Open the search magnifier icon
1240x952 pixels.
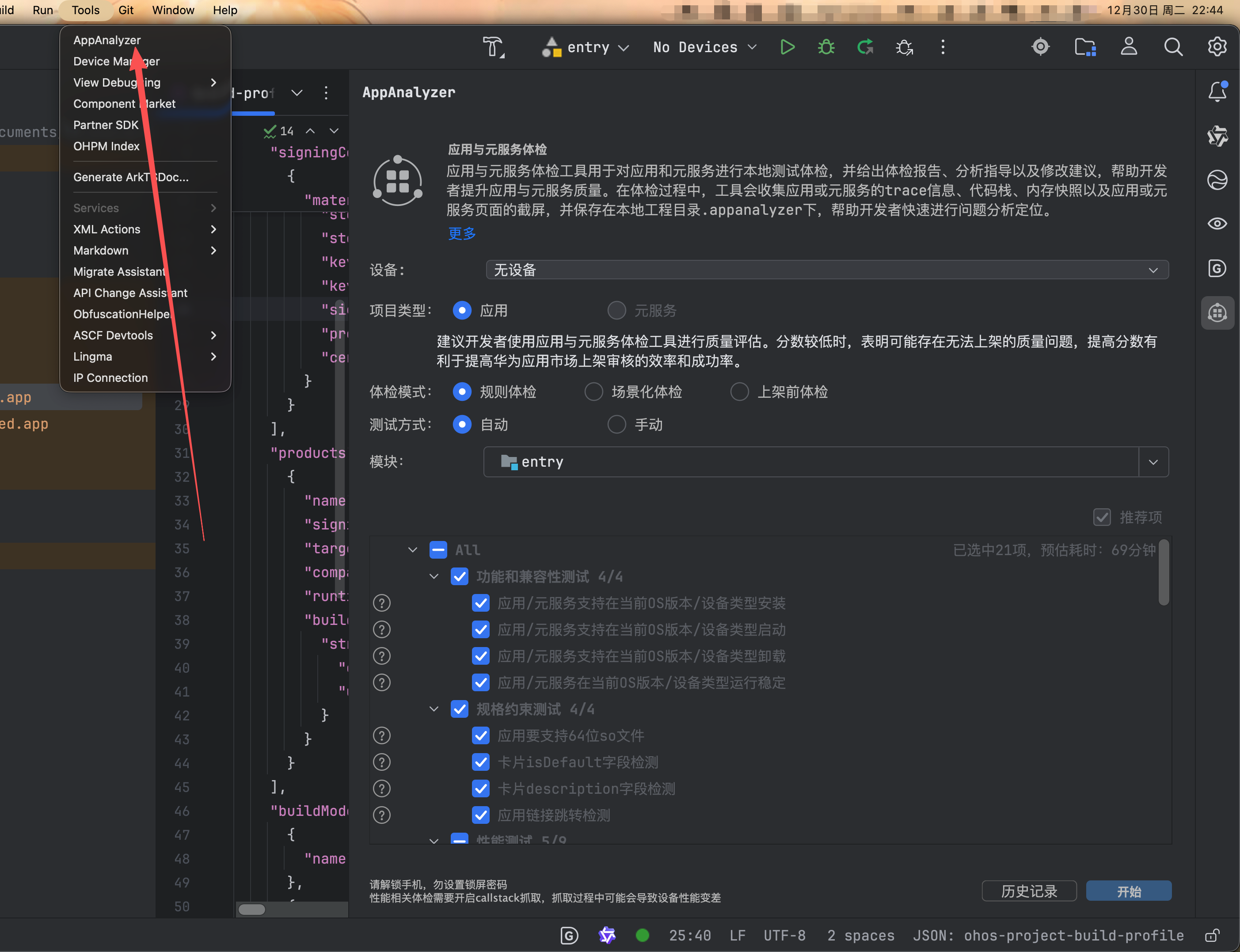[x=1173, y=46]
